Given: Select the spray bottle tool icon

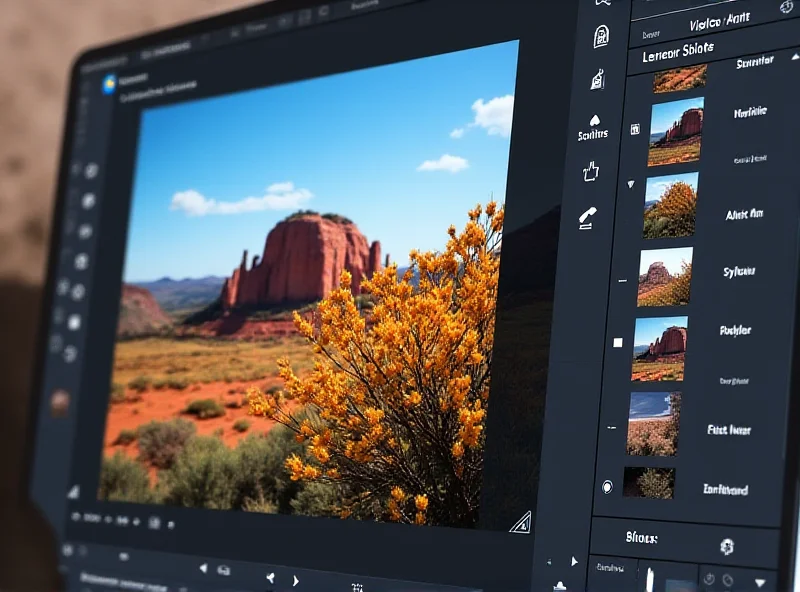Looking at the screenshot, I should click(598, 79).
